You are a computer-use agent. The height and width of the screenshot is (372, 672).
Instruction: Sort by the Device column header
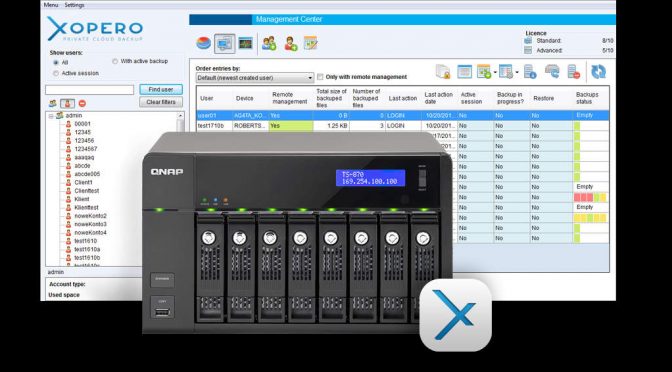251,98
